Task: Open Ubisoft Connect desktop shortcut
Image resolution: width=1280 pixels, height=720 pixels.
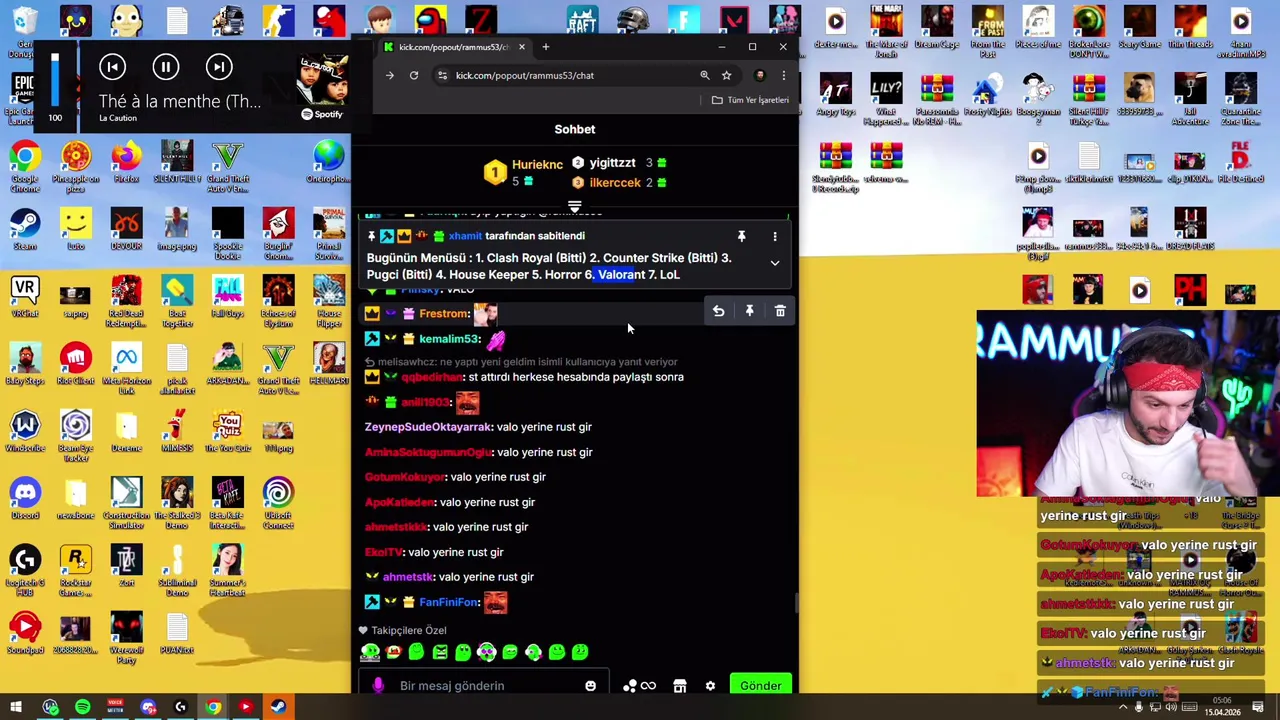Action: pyautogui.click(x=278, y=502)
